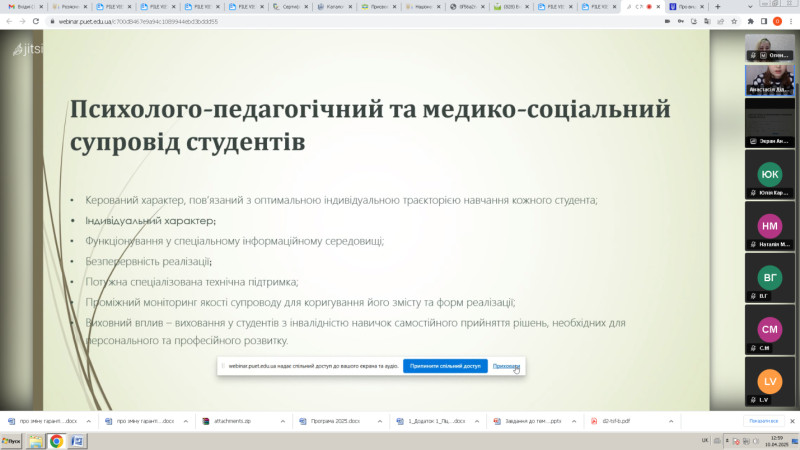Open a new browser tab
The width and height of the screenshot is (800, 450).
tap(717, 6)
